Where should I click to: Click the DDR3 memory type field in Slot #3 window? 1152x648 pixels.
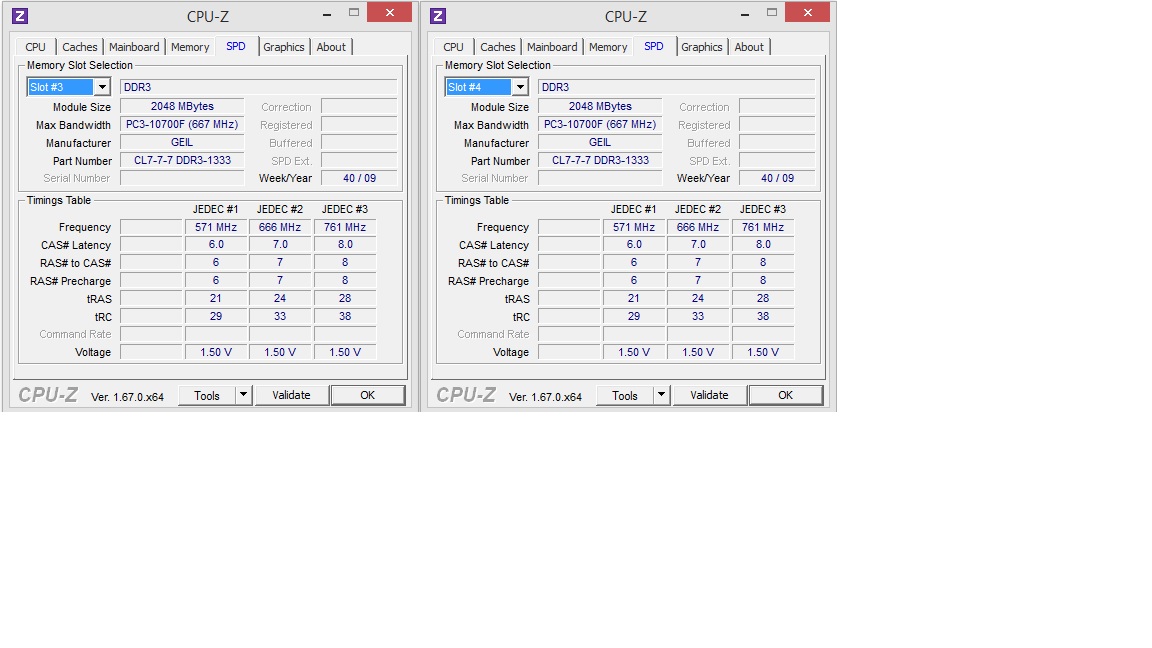point(259,87)
